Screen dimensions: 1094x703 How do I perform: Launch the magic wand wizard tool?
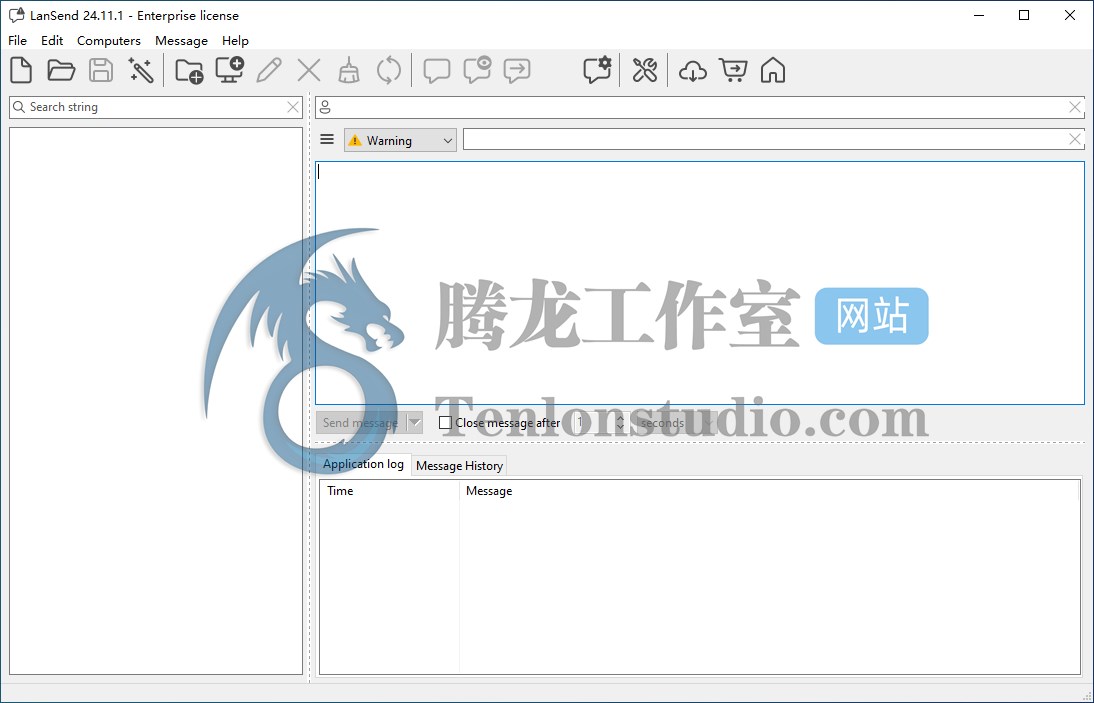pos(141,70)
